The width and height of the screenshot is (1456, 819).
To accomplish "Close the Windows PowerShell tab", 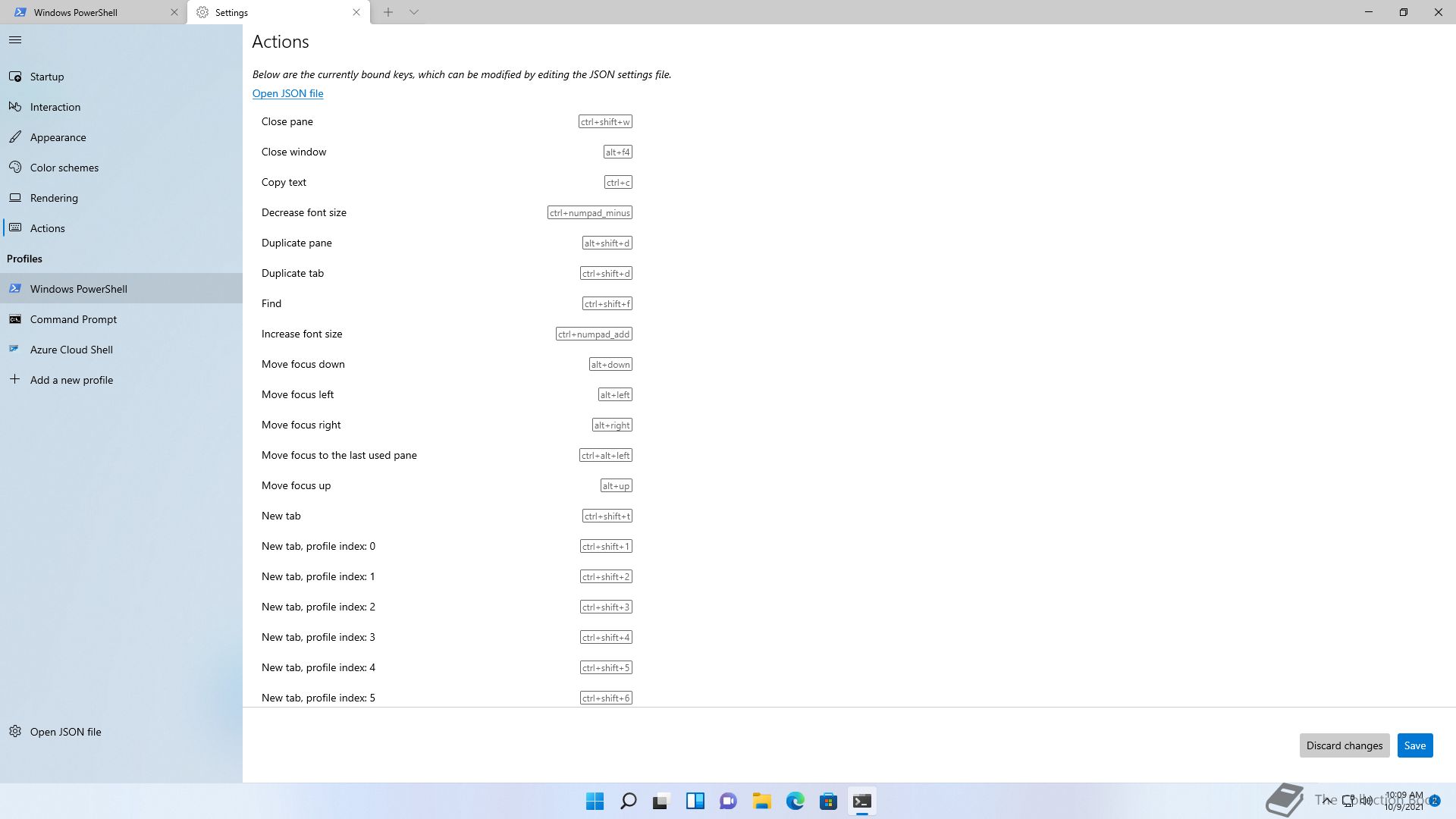I will click(x=174, y=12).
